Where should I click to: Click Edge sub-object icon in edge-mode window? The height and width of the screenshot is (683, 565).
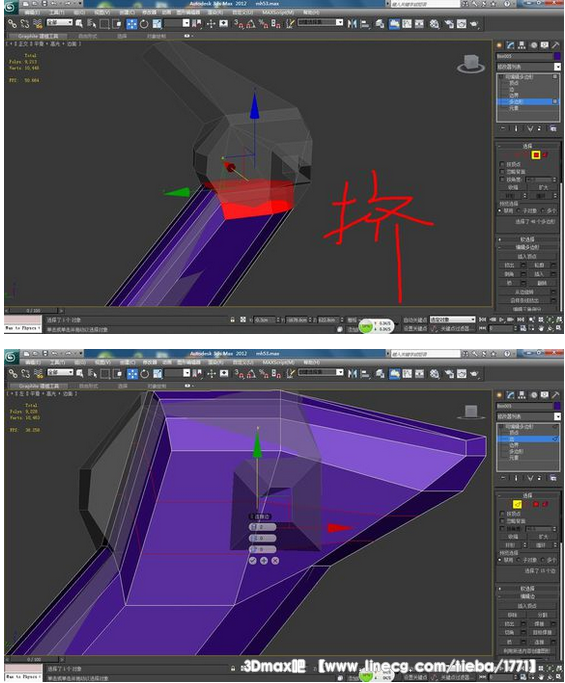tap(517, 504)
